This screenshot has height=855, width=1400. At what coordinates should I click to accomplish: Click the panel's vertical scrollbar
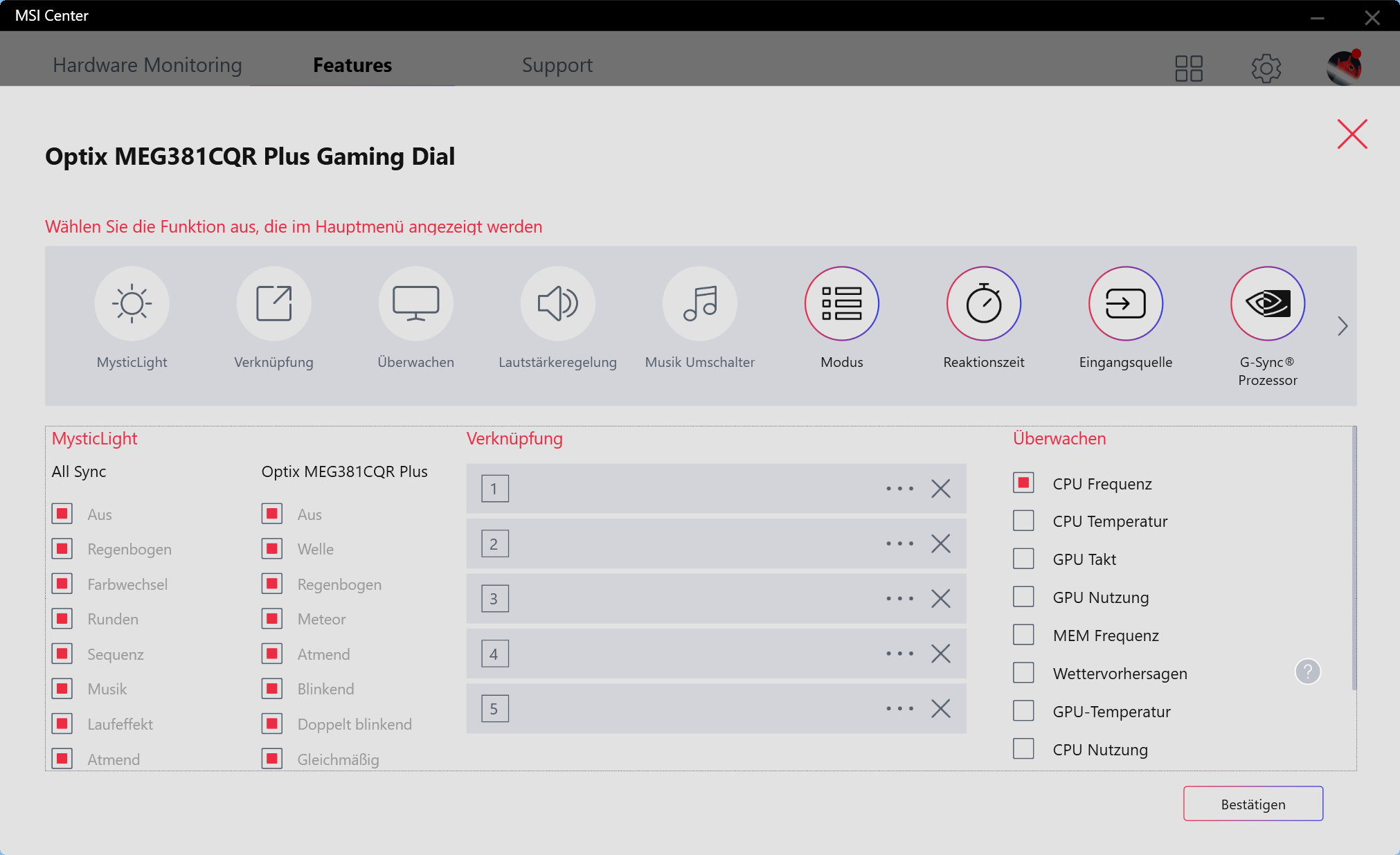click(x=1354, y=558)
